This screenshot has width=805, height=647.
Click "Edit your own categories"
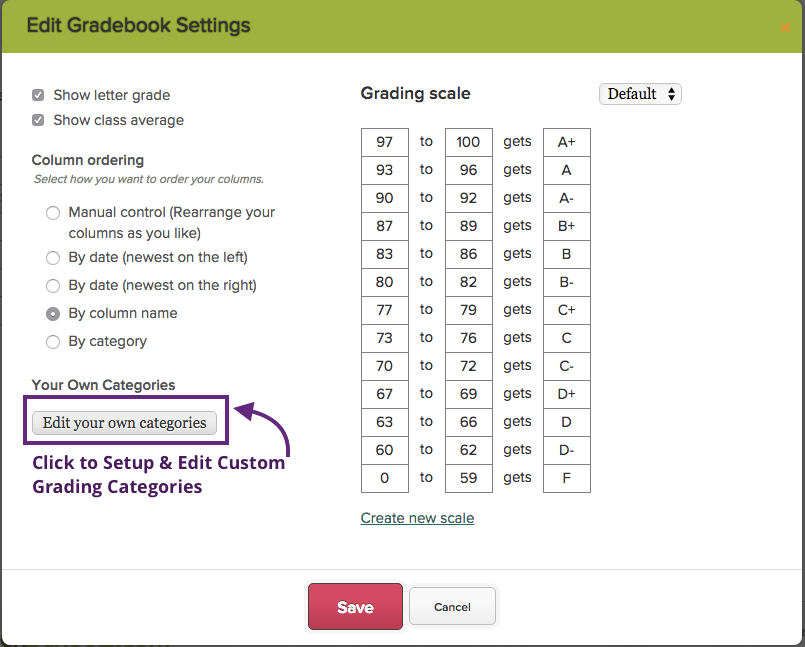click(124, 422)
